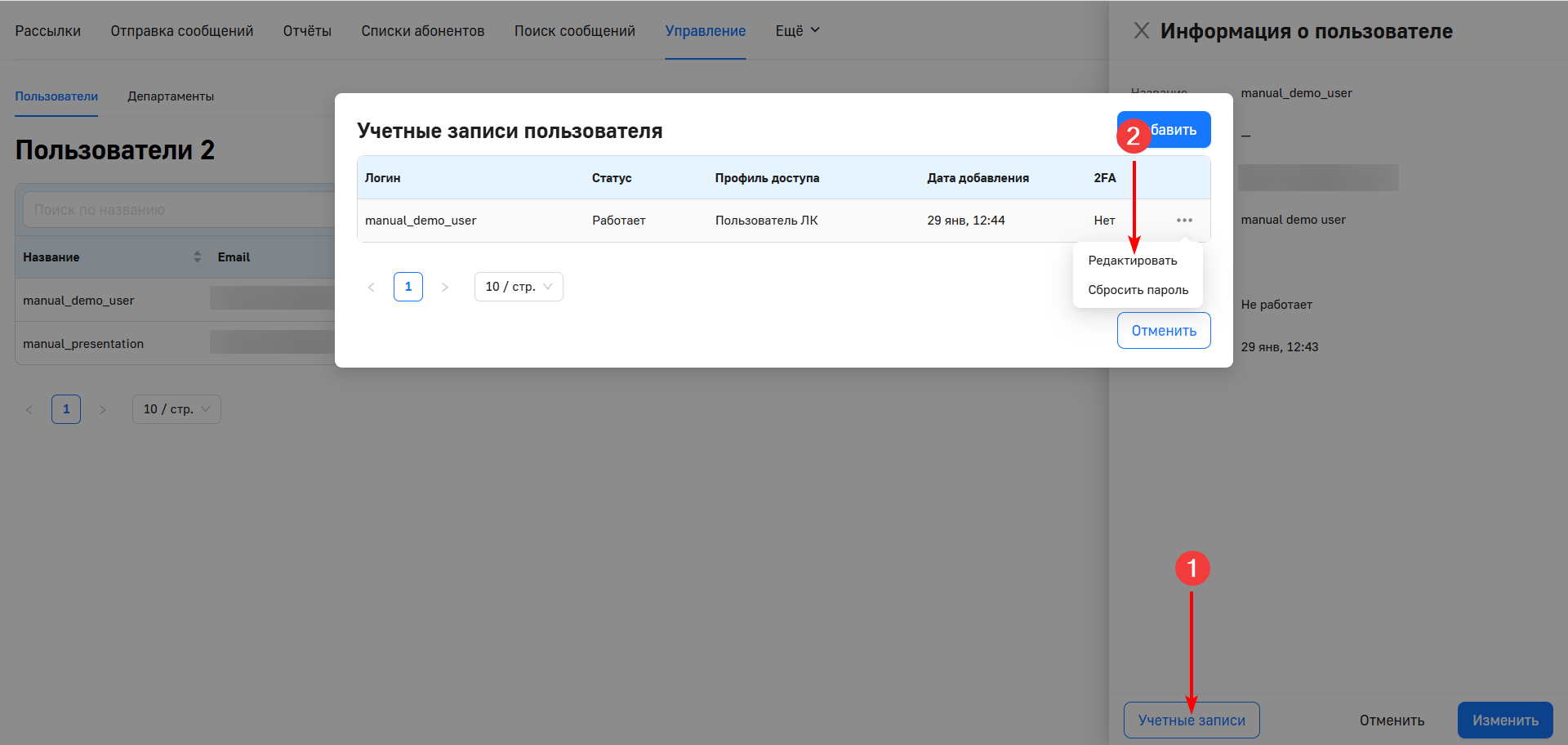Close the «Информация о пользователе» panel
Viewport: 1568px width, 745px height.
click(x=1141, y=30)
